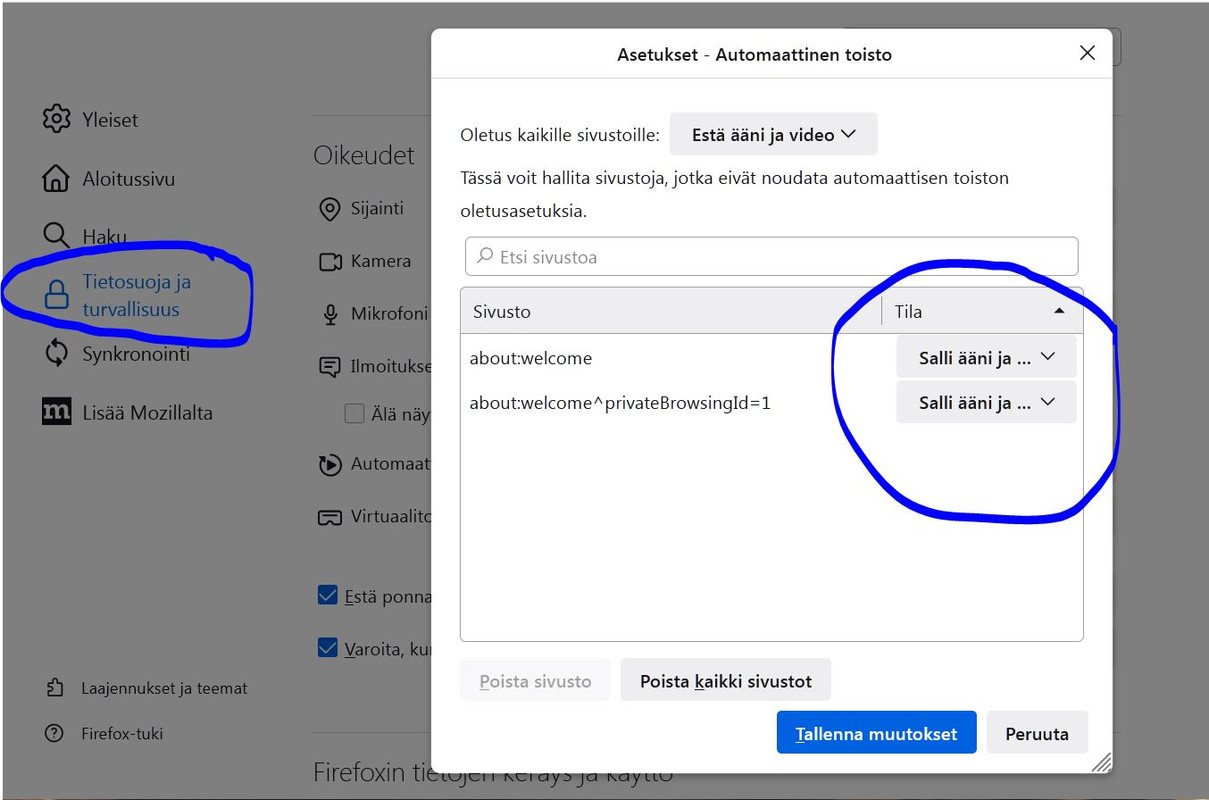Open Haku magnifier icon in sidebar
This screenshot has height=800, width=1209.
pos(56,236)
